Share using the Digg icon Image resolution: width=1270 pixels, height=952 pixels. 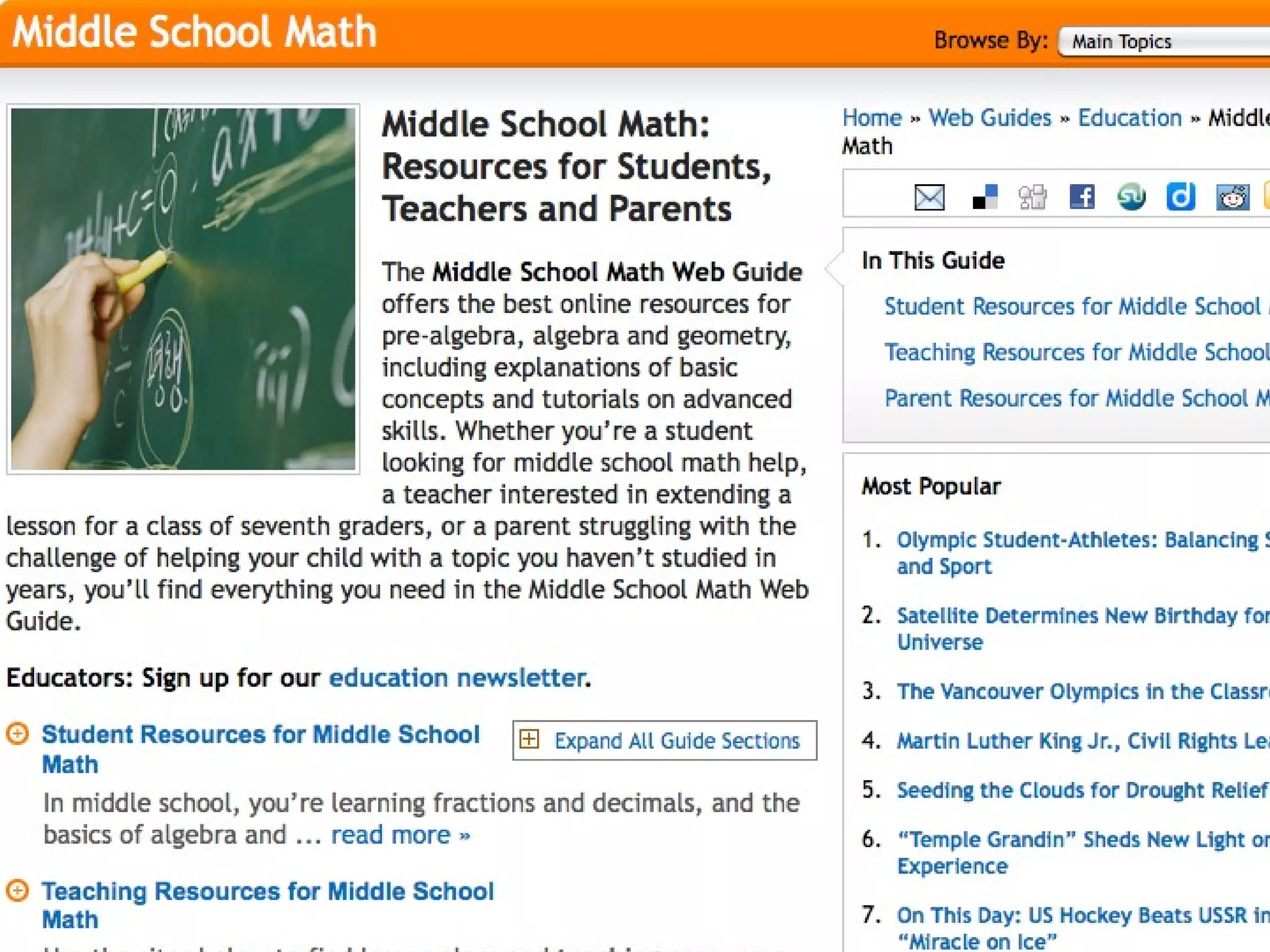click(1032, 198)
